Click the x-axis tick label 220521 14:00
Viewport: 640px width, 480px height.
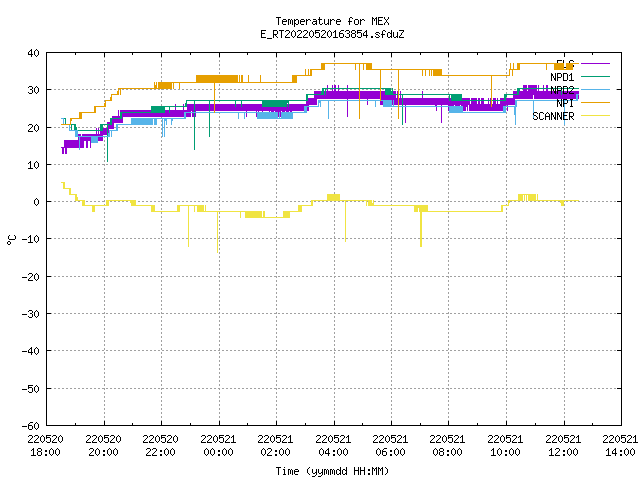(620, 446)
